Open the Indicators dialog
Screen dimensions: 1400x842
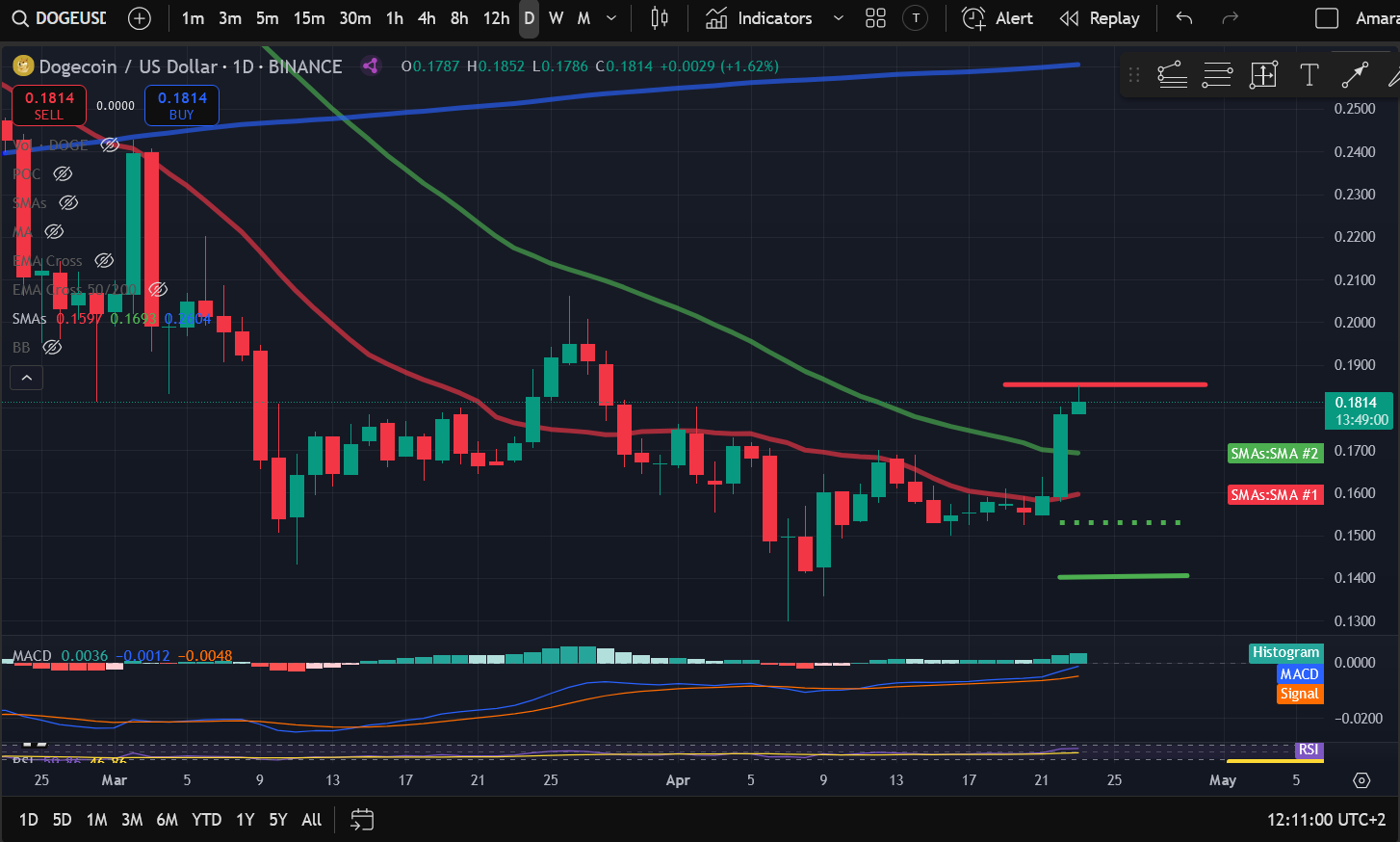coord(759,18)
